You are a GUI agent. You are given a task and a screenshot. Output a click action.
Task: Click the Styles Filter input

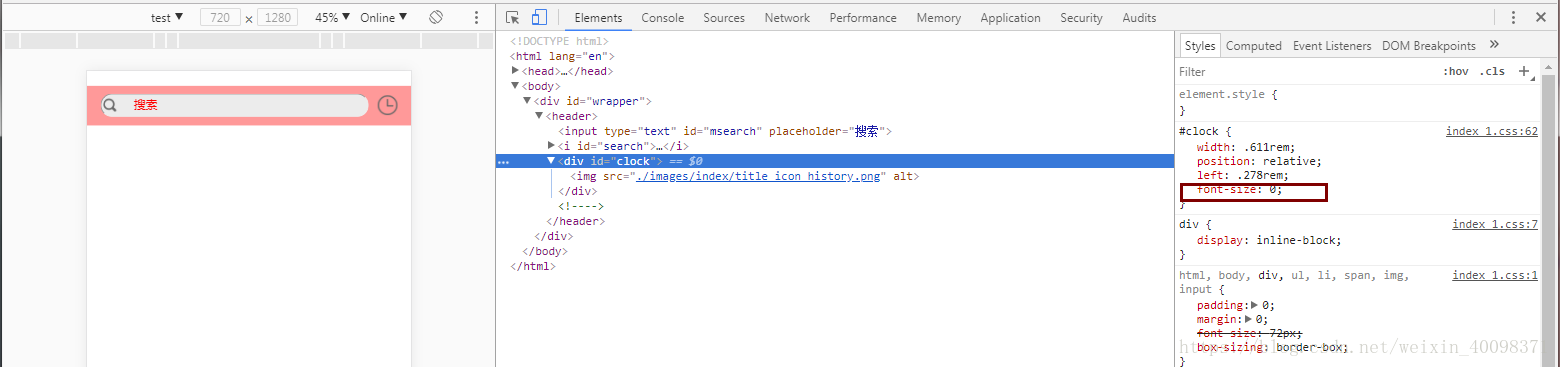pyautogui.click(x=1305, y=72)
